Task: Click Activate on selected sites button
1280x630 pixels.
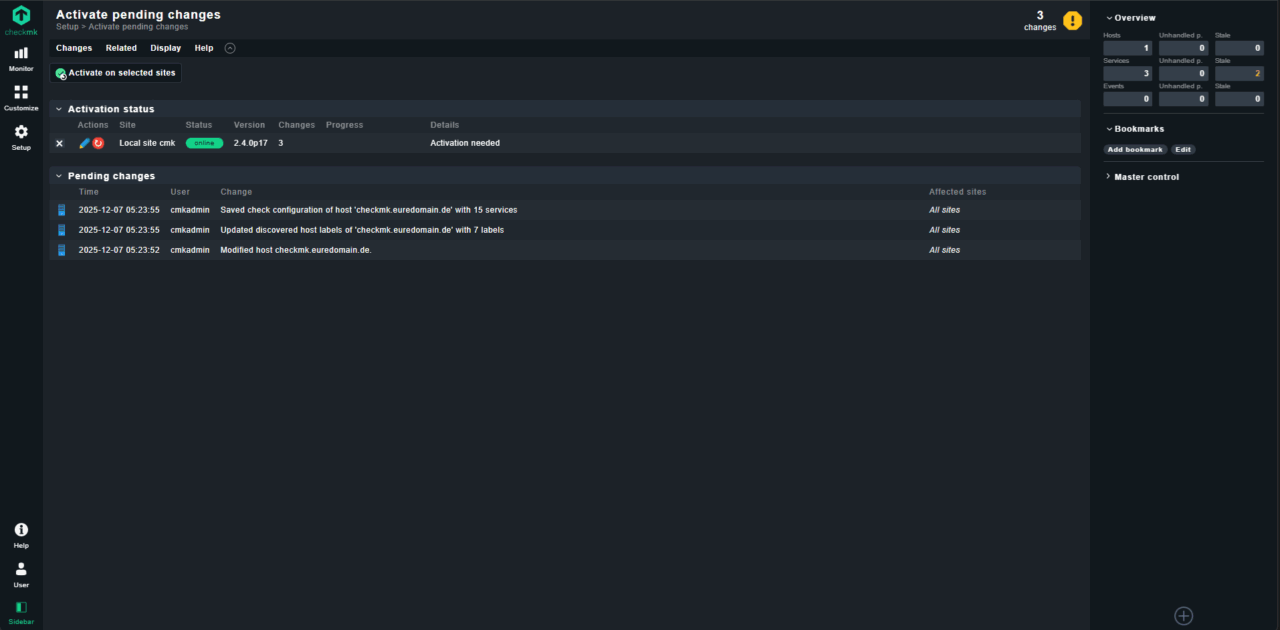Action: coord(116,73)
